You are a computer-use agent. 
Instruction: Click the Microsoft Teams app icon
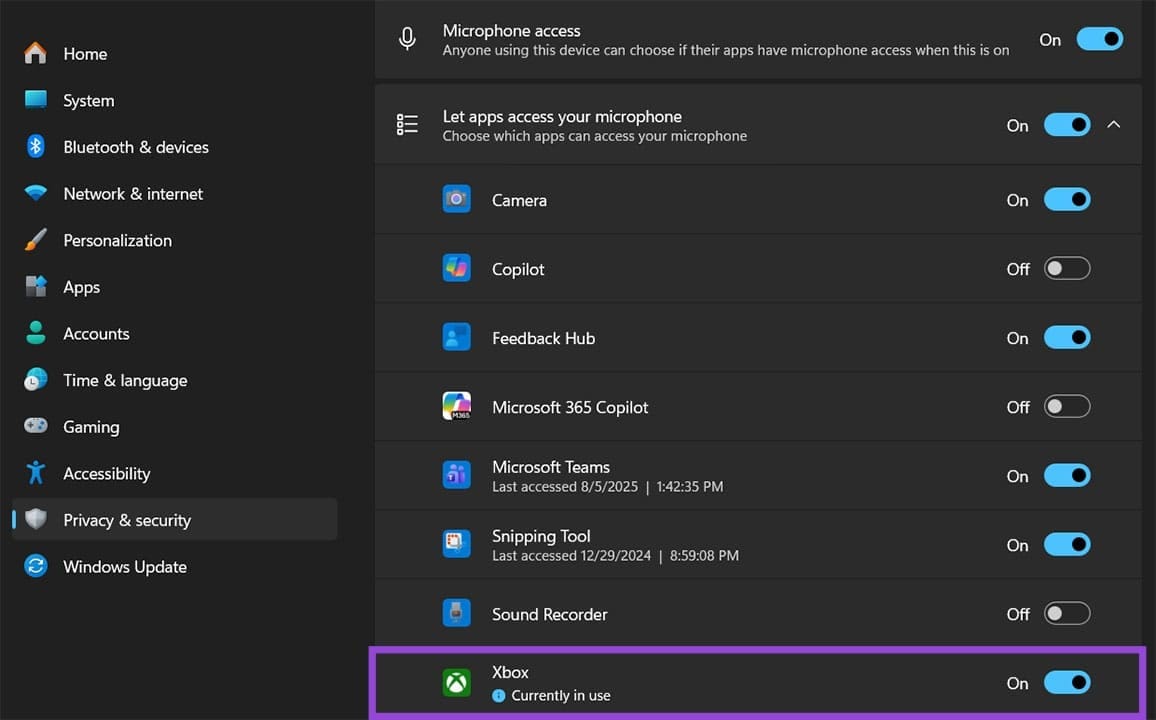click(x=457, y=475)
